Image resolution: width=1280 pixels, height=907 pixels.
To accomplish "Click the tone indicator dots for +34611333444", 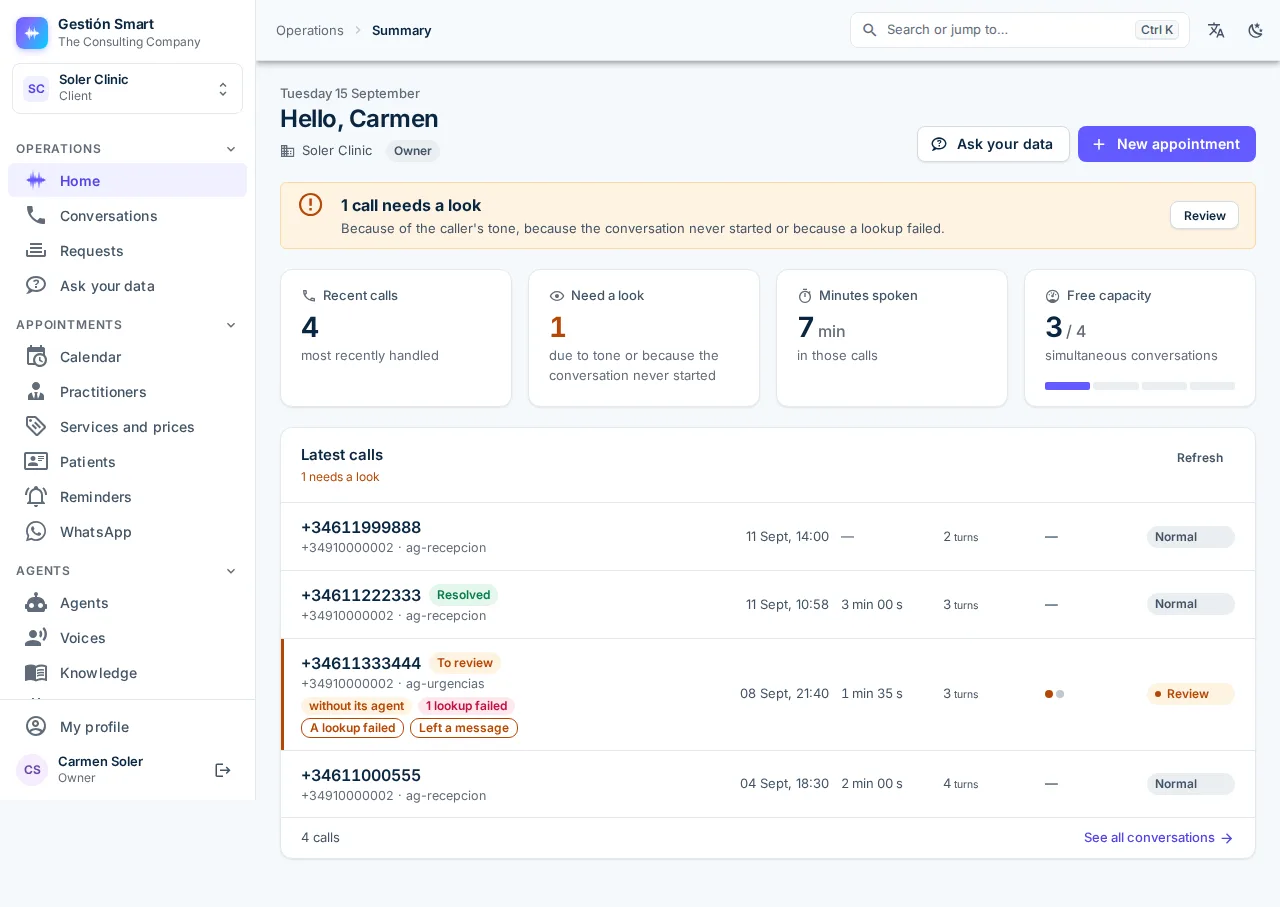I will 1054,694.
